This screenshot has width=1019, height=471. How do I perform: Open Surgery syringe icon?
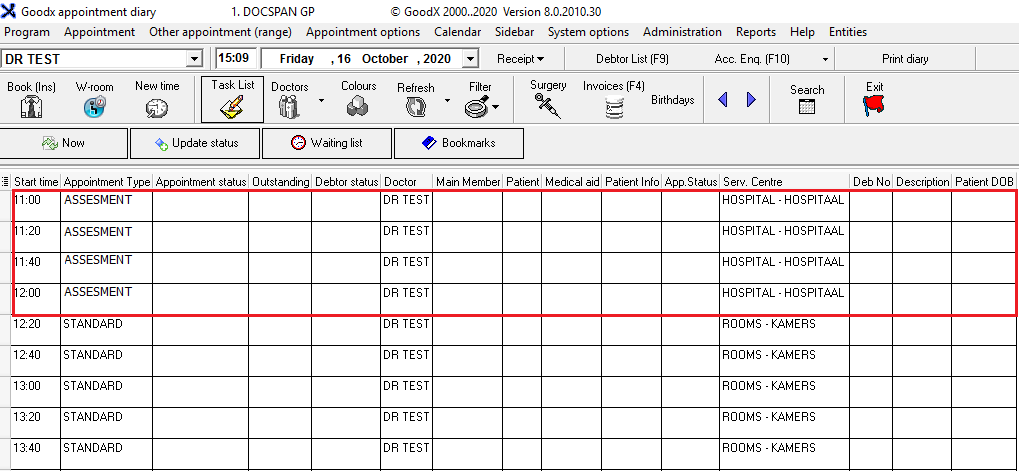(547, 106)
